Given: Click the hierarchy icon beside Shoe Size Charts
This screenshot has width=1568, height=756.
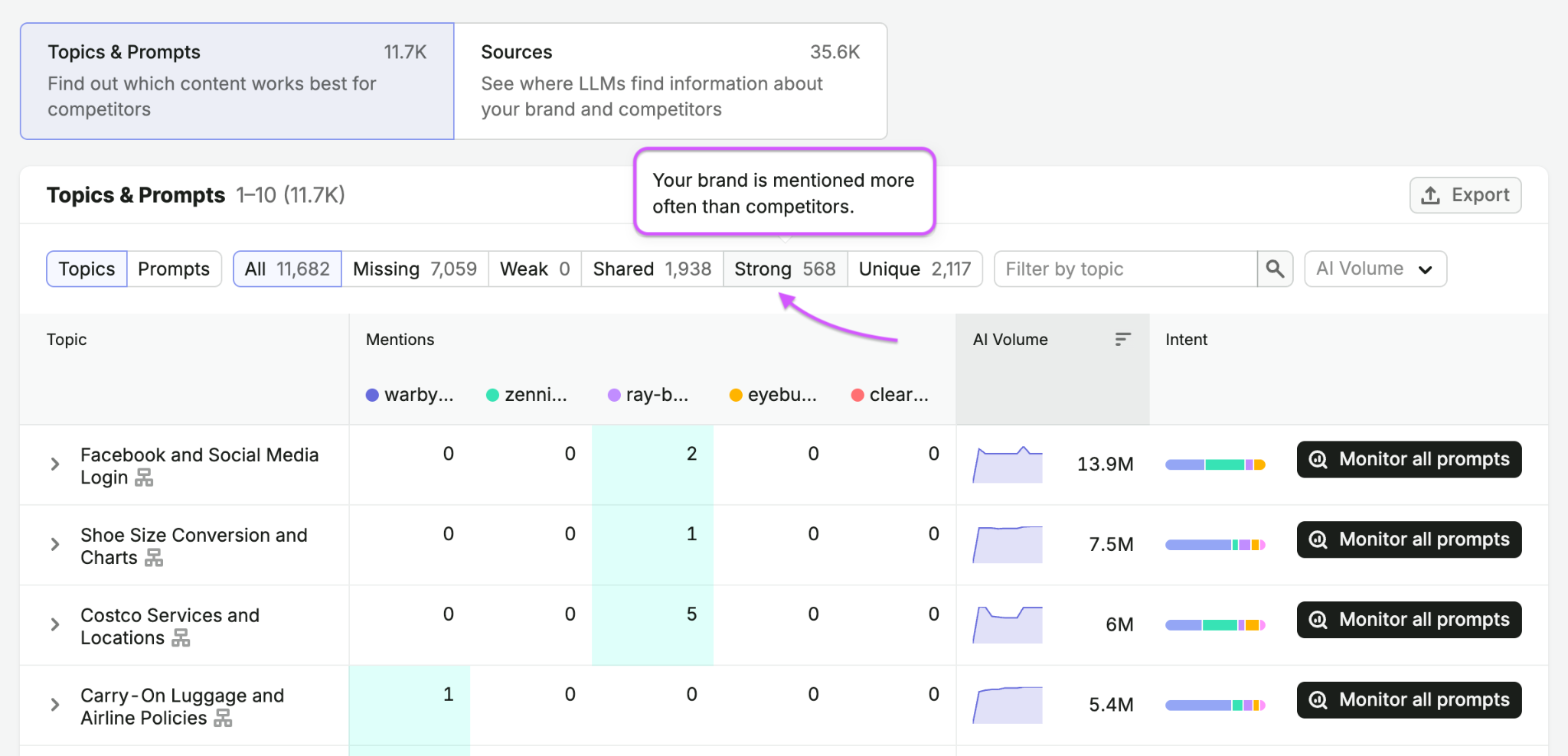Looking at the screenshot, I should pyautogui.click(x=154, y=558).
